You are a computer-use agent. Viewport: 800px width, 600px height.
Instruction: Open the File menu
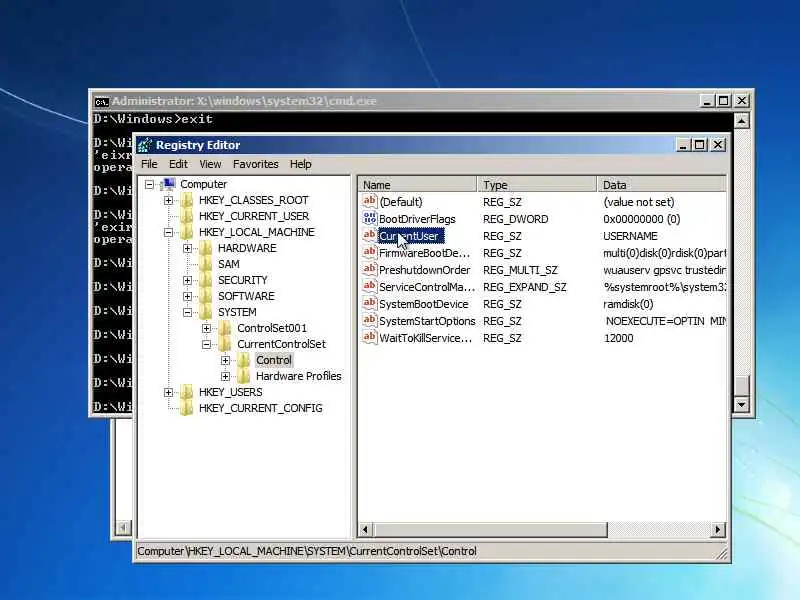(x=149, y=164)
